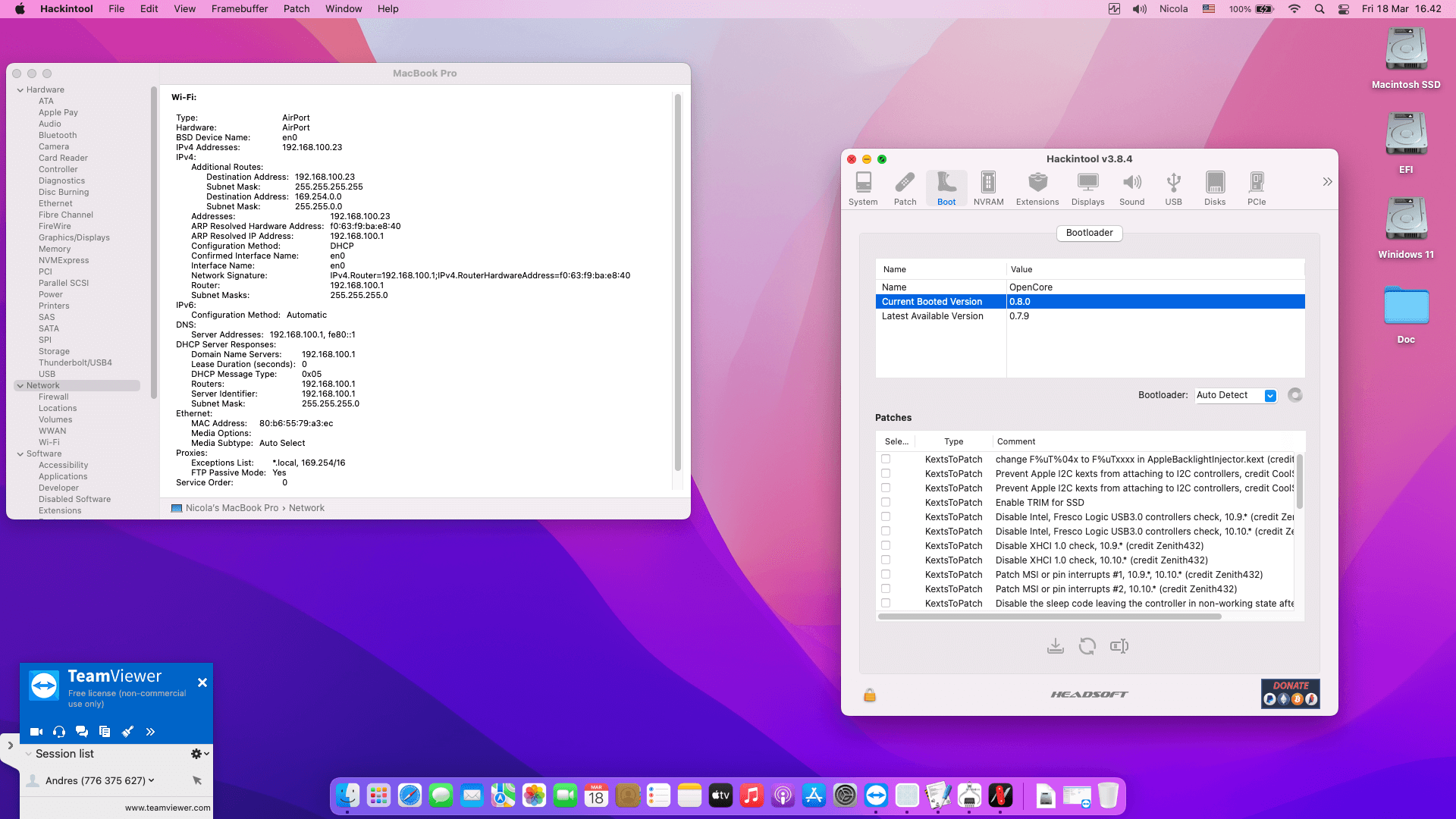
Task: Open the Help menu
Action: pos(388,9)
